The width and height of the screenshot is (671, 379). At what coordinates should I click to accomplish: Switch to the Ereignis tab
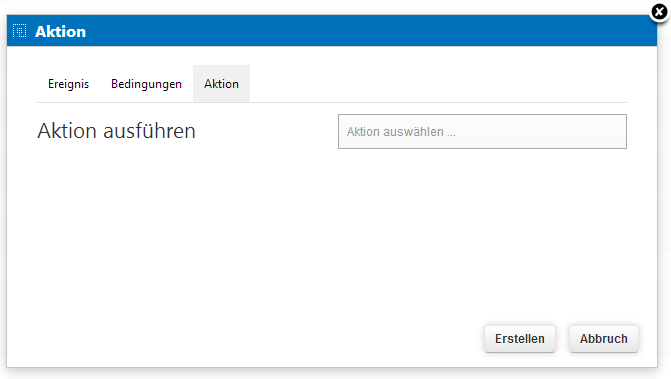coord(68,84)
